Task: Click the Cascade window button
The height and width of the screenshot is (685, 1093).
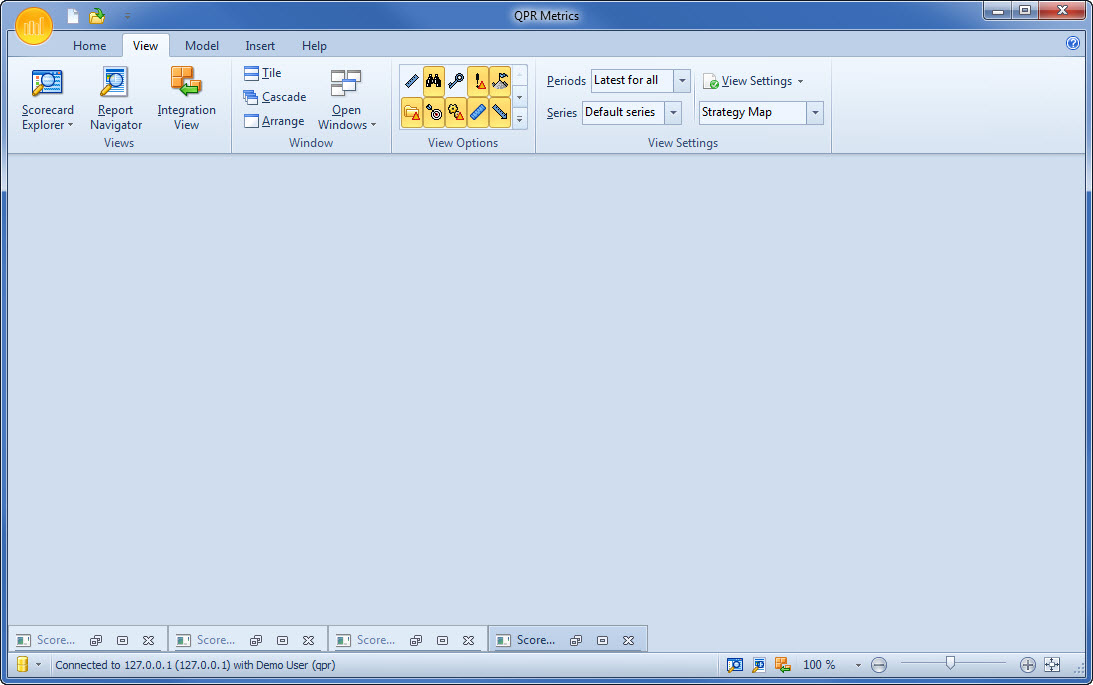Action: pyautogui.click(x=275, y=97)
